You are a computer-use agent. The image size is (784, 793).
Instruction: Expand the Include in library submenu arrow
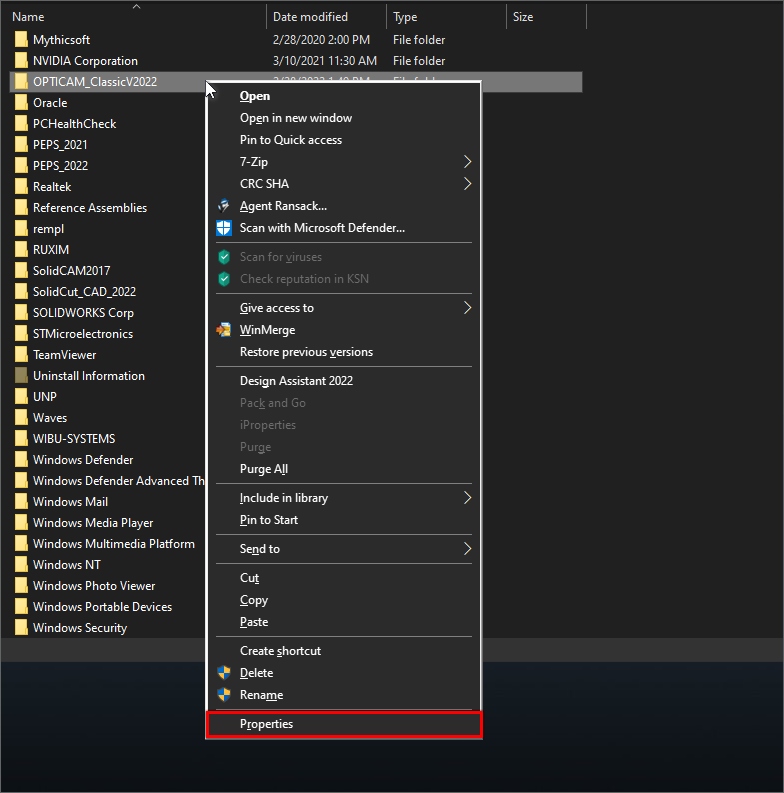(x=467, y=498)
